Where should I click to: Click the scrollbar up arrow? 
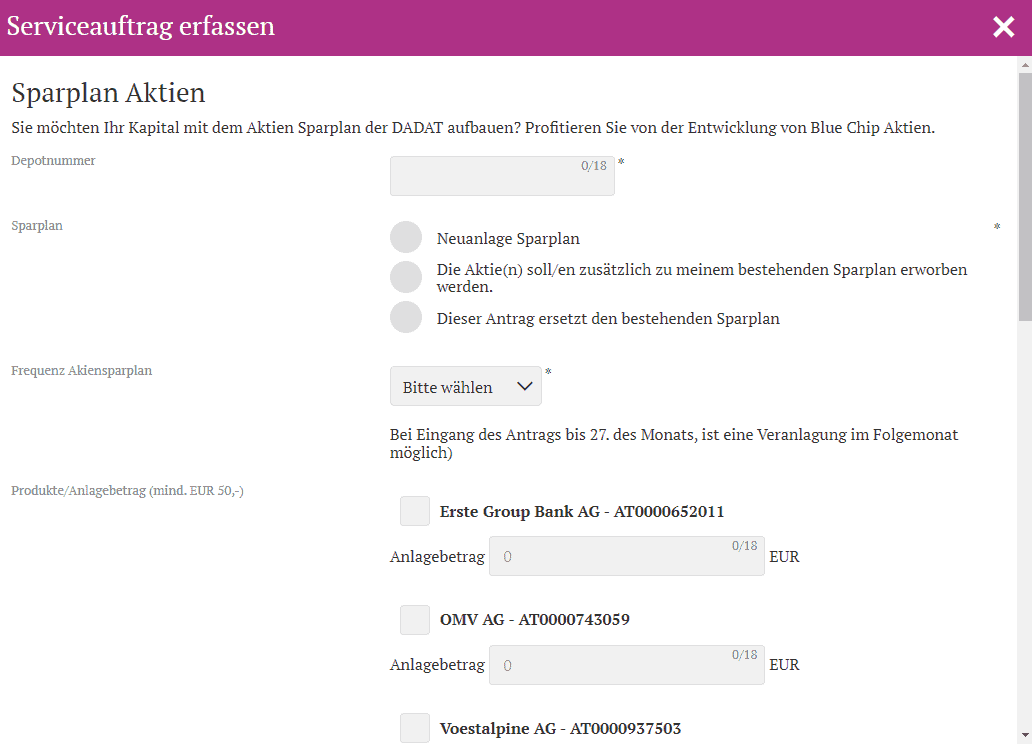point(1025,65)
